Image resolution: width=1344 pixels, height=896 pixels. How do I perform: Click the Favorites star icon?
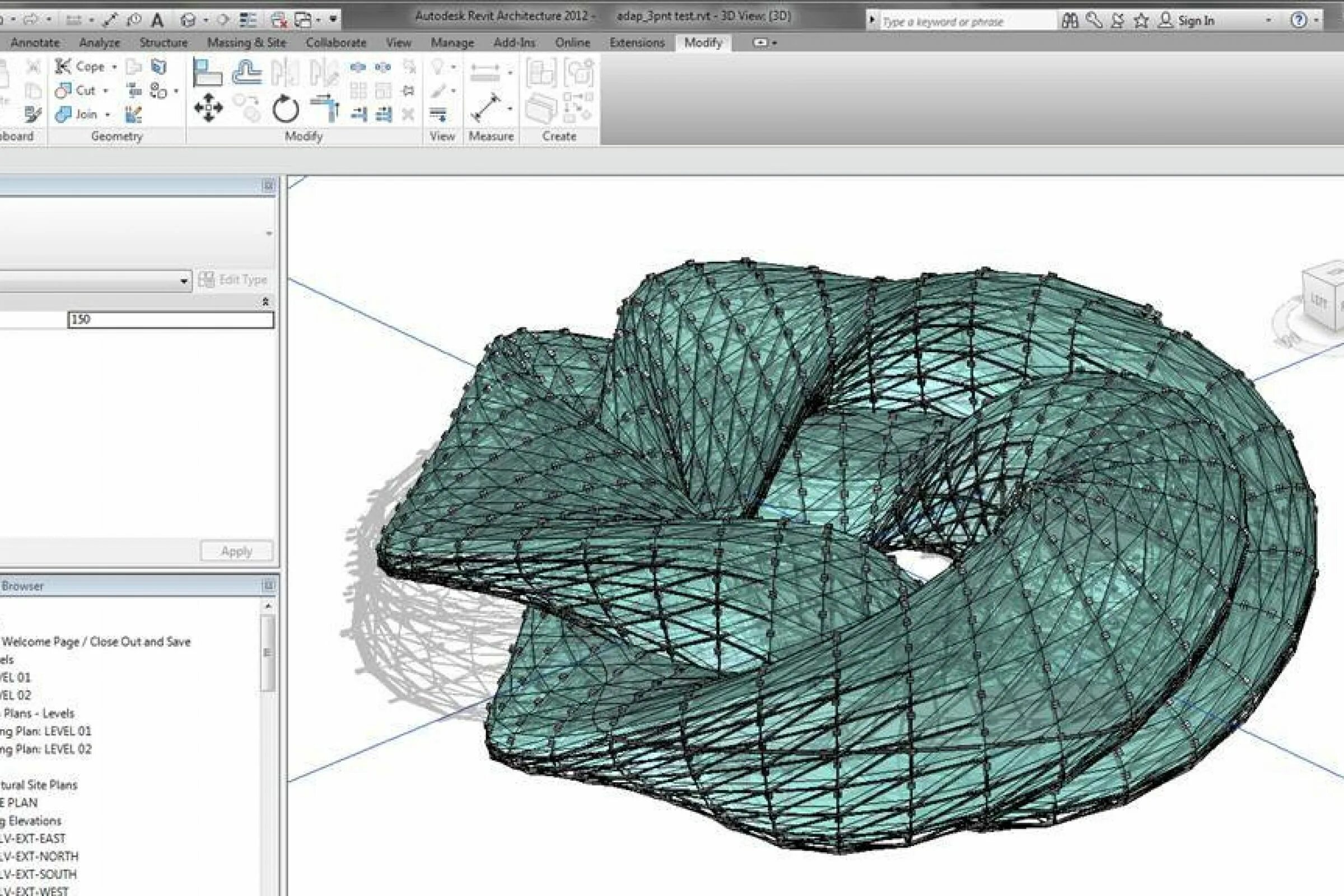point(1141,21)
